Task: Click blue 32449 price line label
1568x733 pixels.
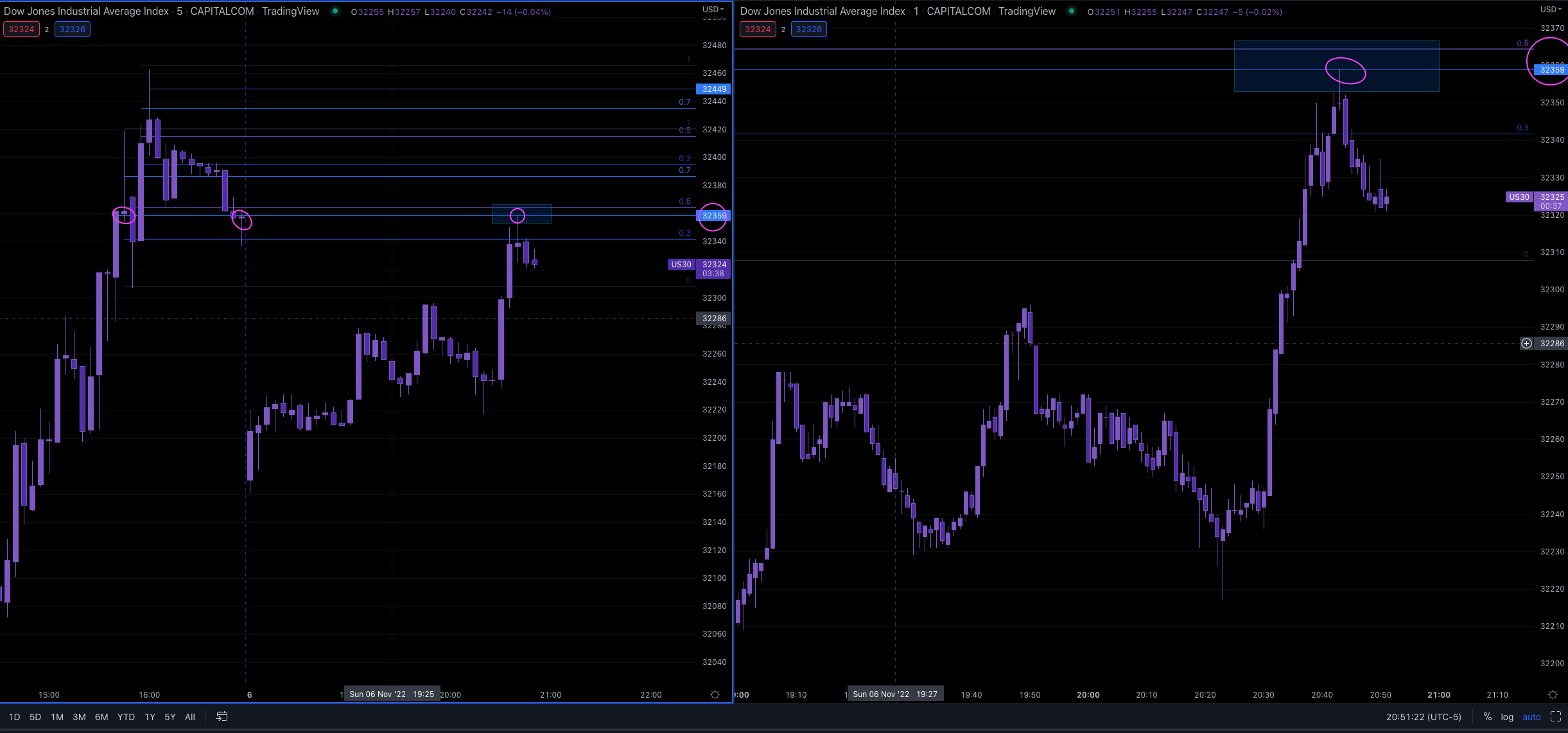Action: (713, 89)
